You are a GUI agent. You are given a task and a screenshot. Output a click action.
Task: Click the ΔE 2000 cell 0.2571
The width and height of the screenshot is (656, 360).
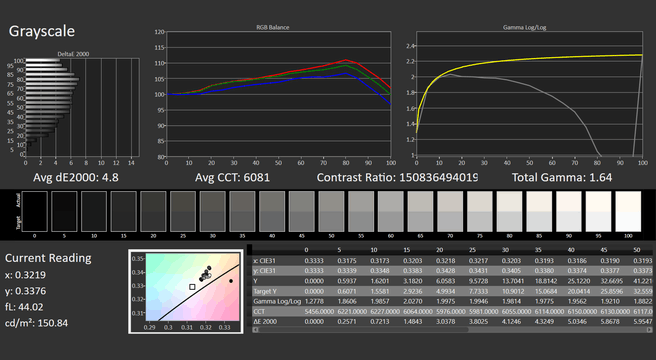[347, 321]
